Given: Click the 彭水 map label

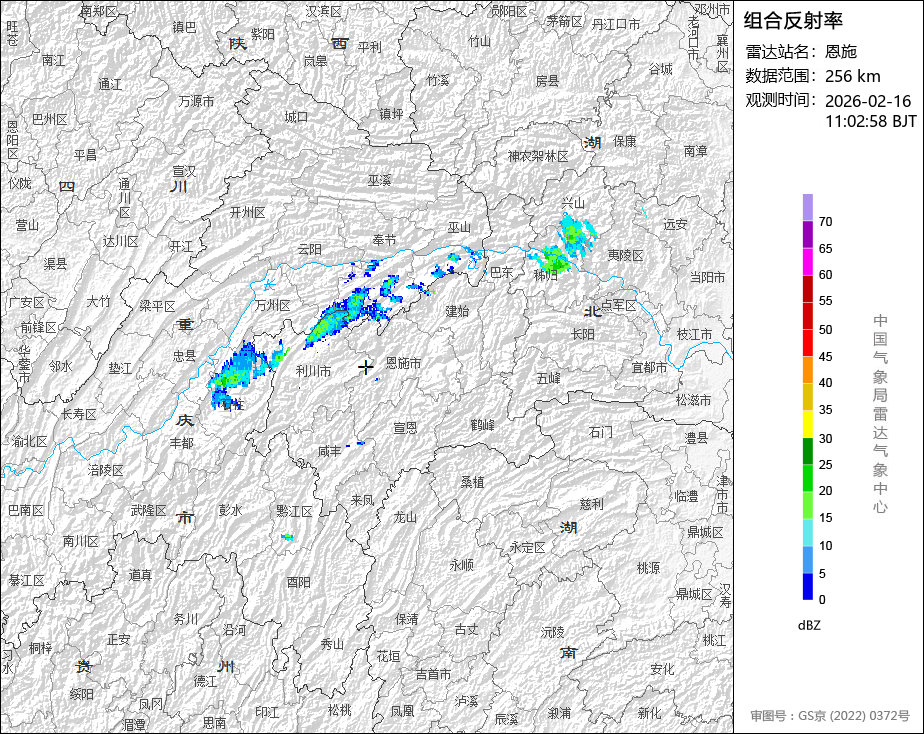Looking at the screenshot, I should (x=230, y=510).
